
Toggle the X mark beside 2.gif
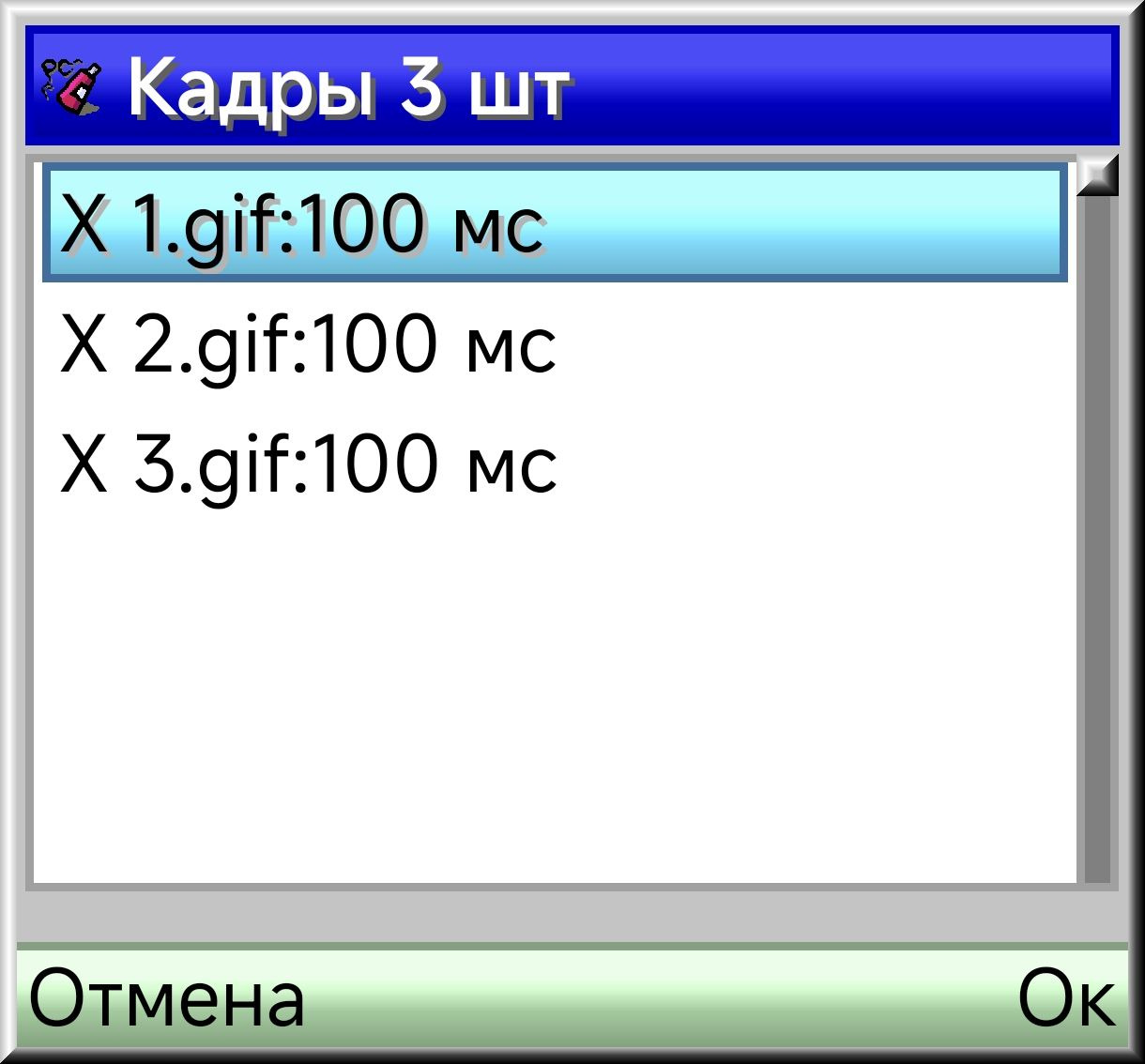(84, 344)
